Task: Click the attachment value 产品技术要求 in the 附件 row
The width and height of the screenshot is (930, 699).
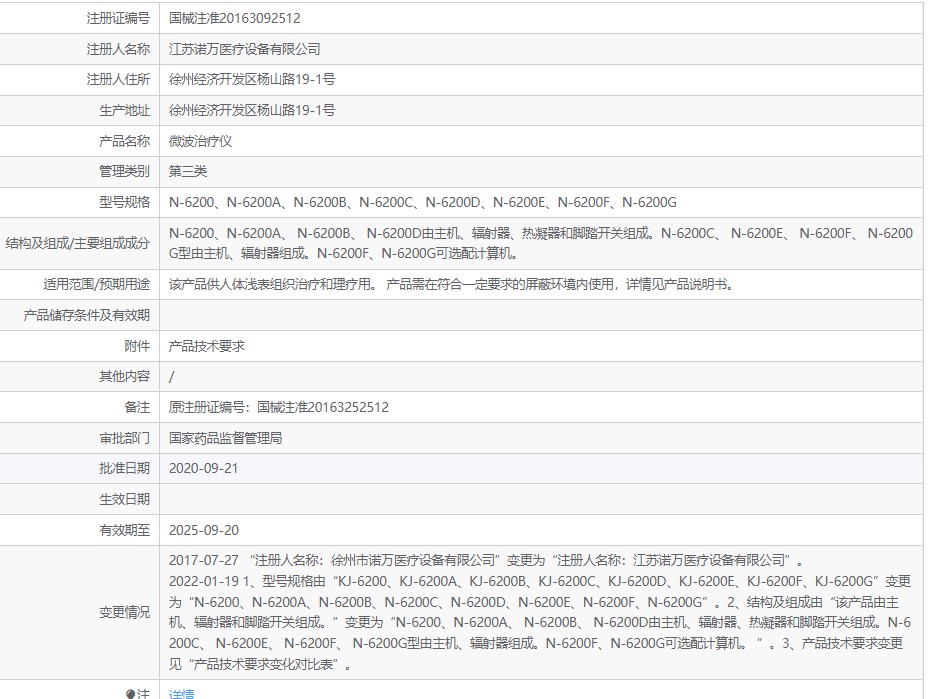Action: click(x=207, y=346)
